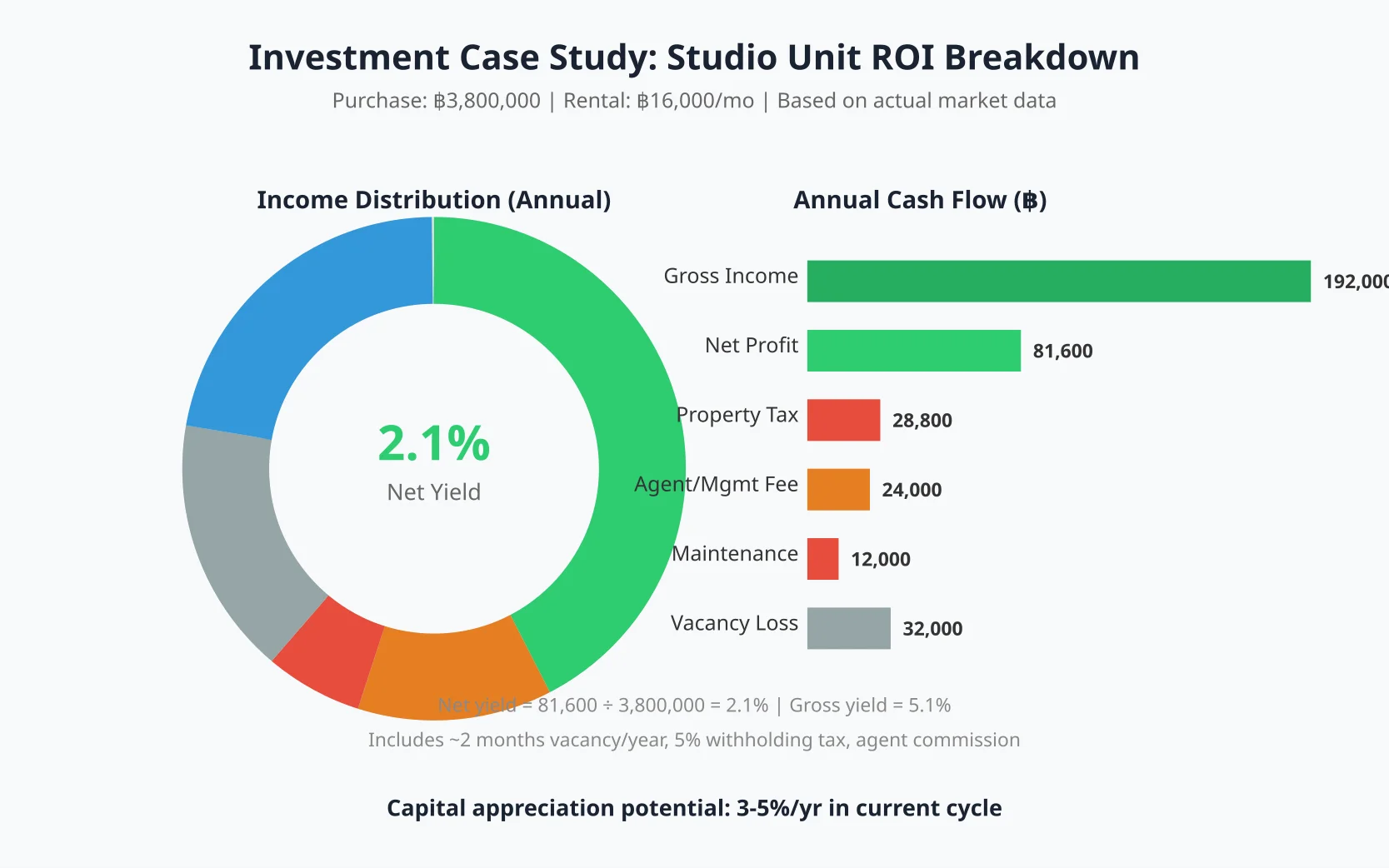Click the gray Vacancy Loss bar

tap(849, 628)
